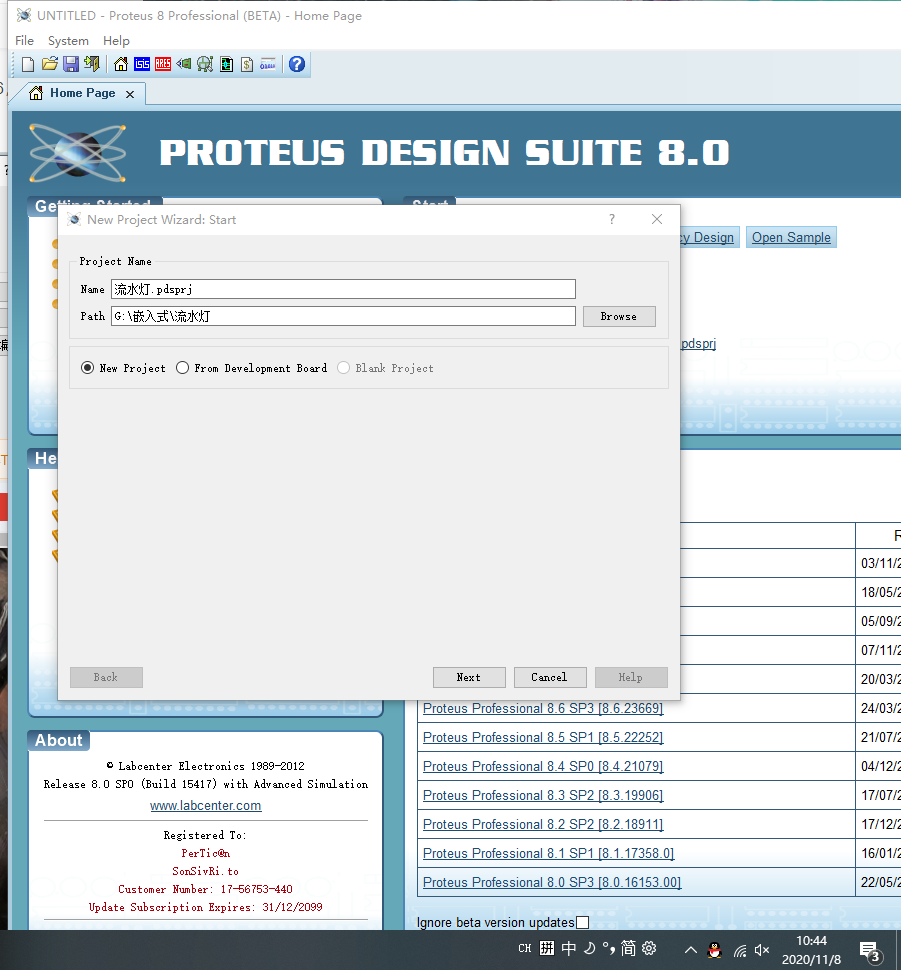
Task: Open Proteus Professional 8.1 SP1 link
Action: (548, 854)
